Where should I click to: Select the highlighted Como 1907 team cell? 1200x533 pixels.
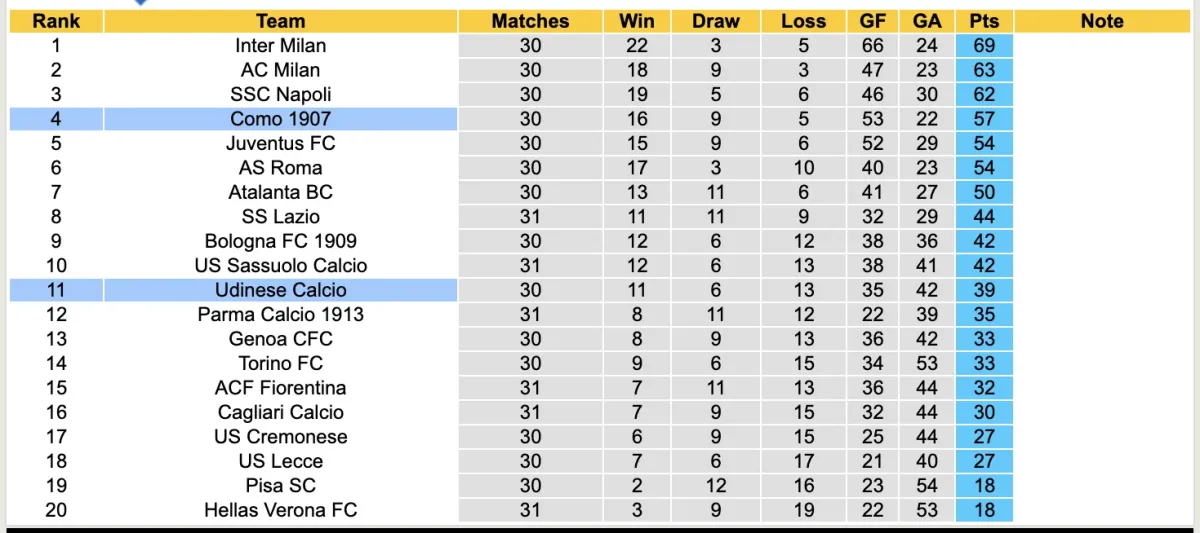pyautogui.click(x=280, y=119)
